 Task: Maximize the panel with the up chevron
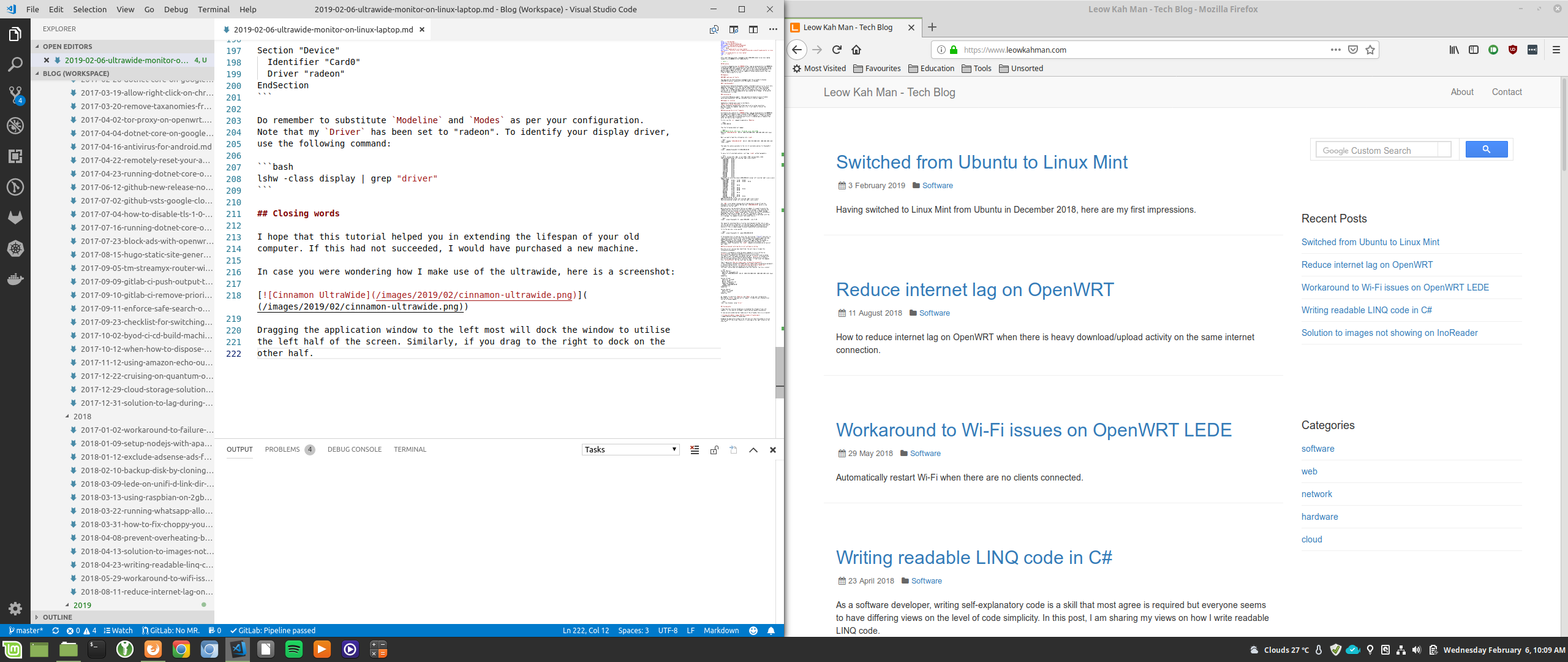coord(753,450)
